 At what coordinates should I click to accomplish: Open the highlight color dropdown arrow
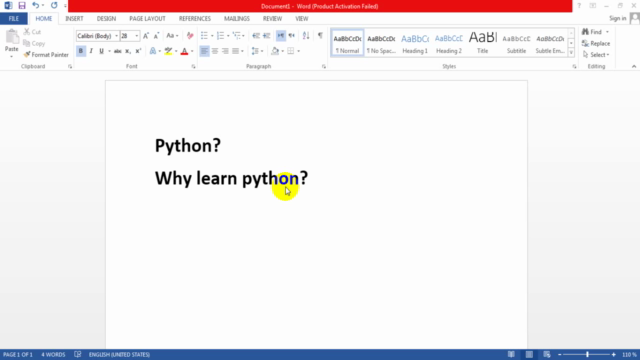click(x=176, y=51)
